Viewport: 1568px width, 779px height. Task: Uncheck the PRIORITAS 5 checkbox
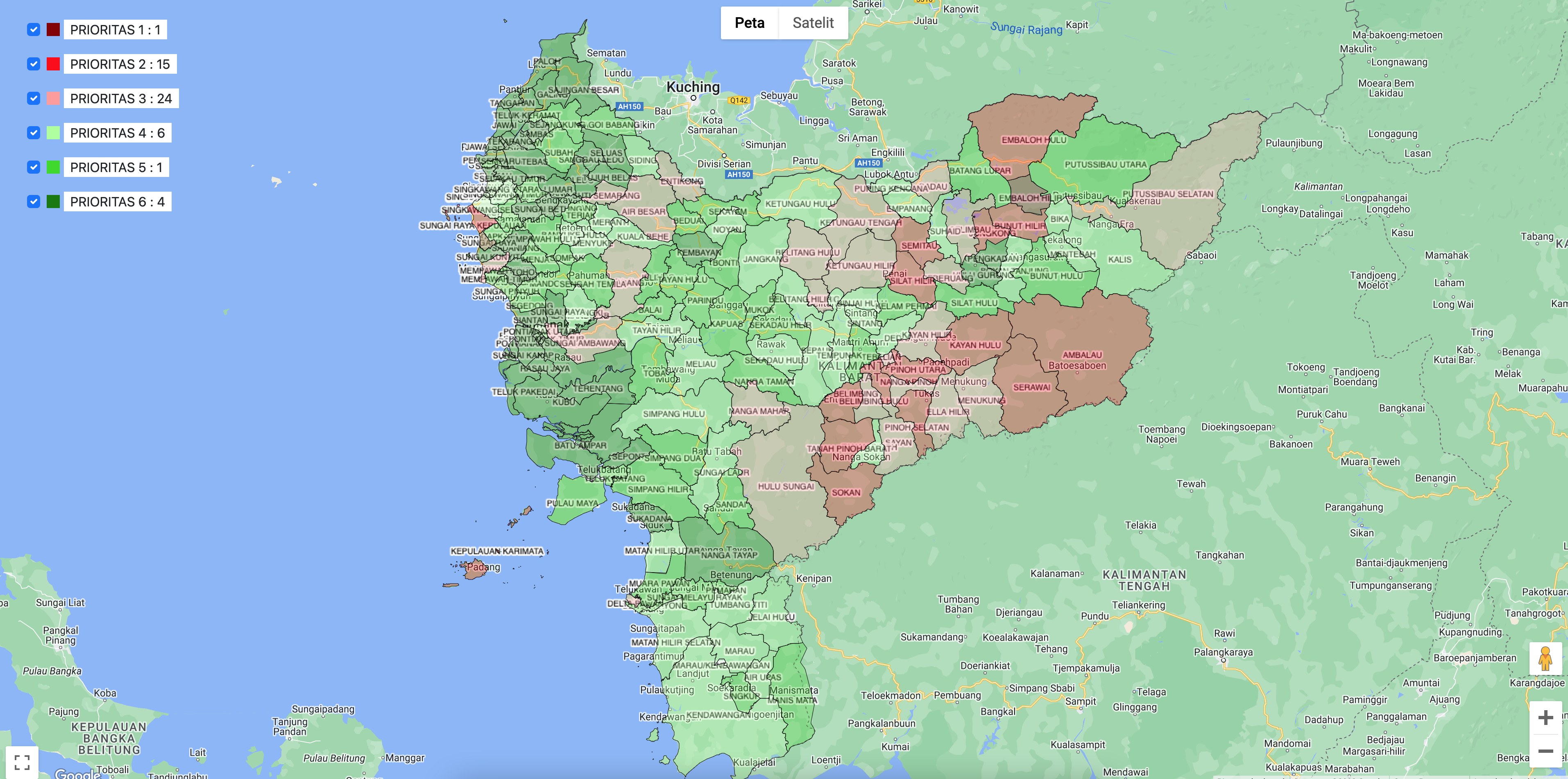(34, 168)
